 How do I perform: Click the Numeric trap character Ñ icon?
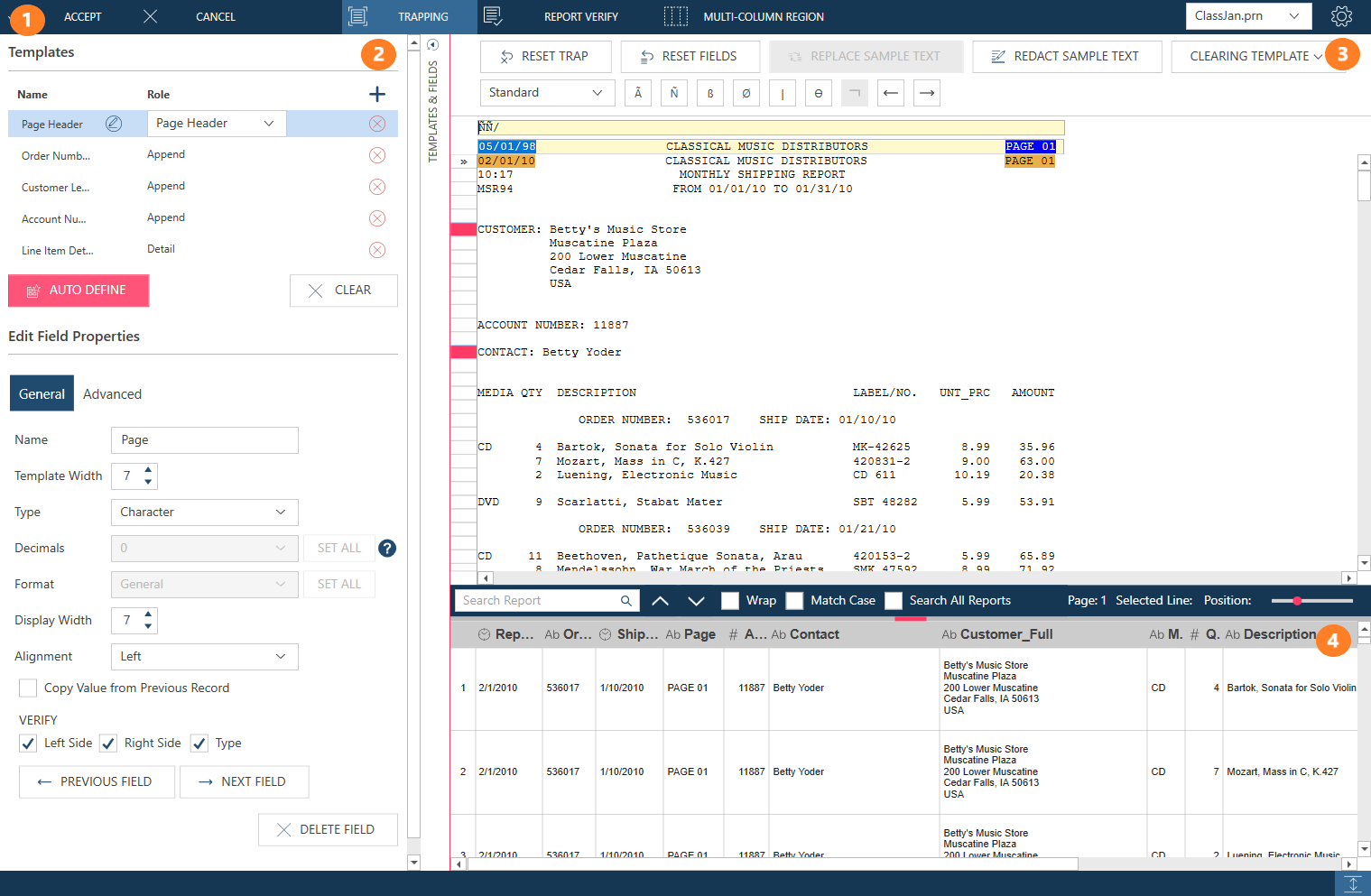(x=674, y=93)
